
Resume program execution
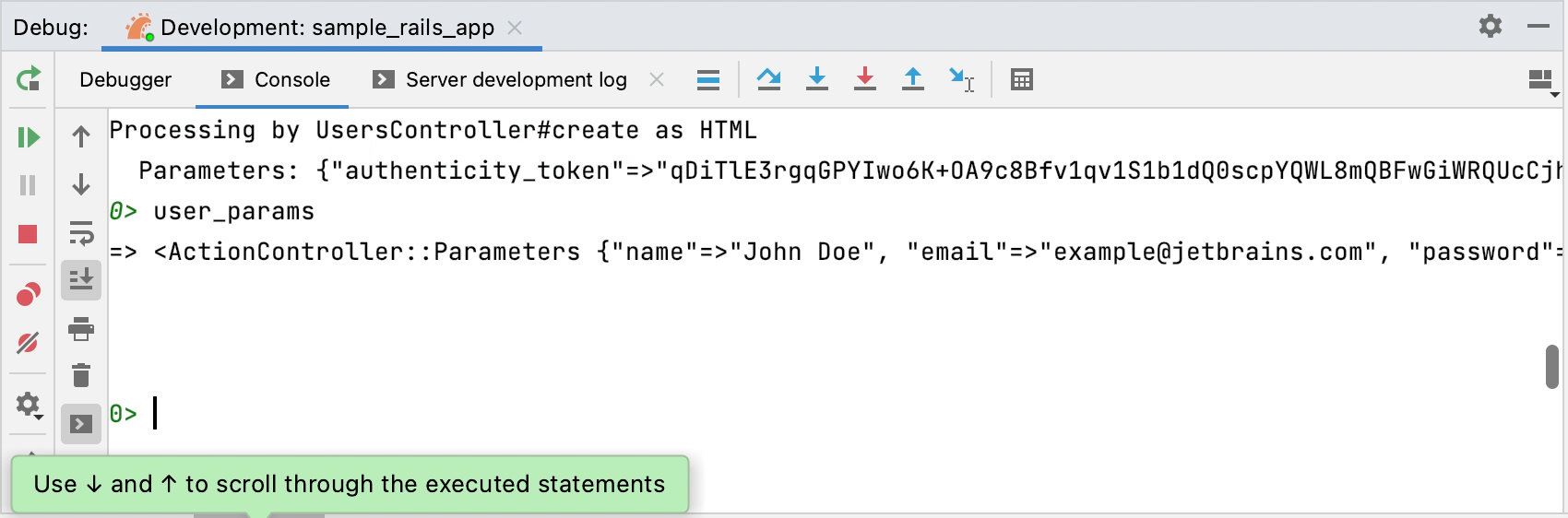29,137
